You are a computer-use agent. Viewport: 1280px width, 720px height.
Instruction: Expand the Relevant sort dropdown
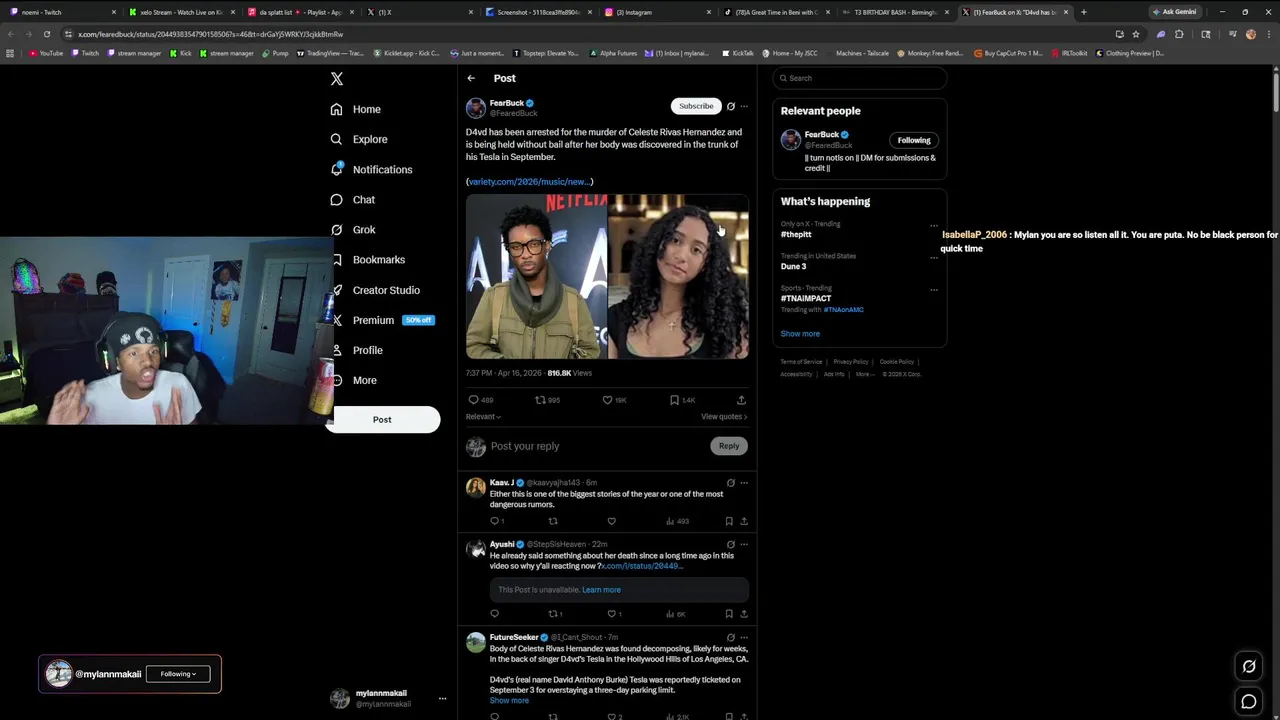click(x=483, y=417)
